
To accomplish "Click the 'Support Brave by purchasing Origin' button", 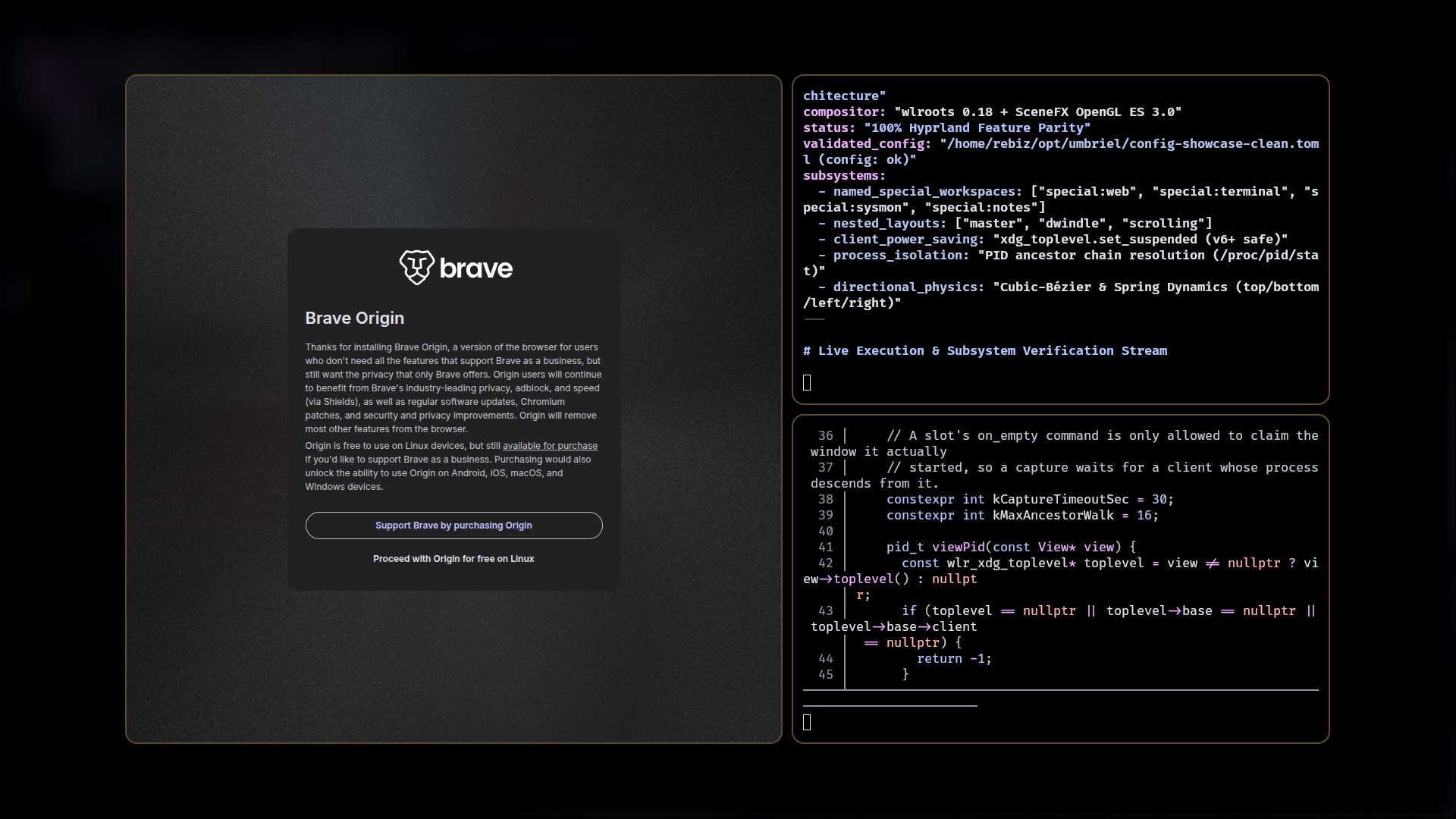I will click(453, 526).
